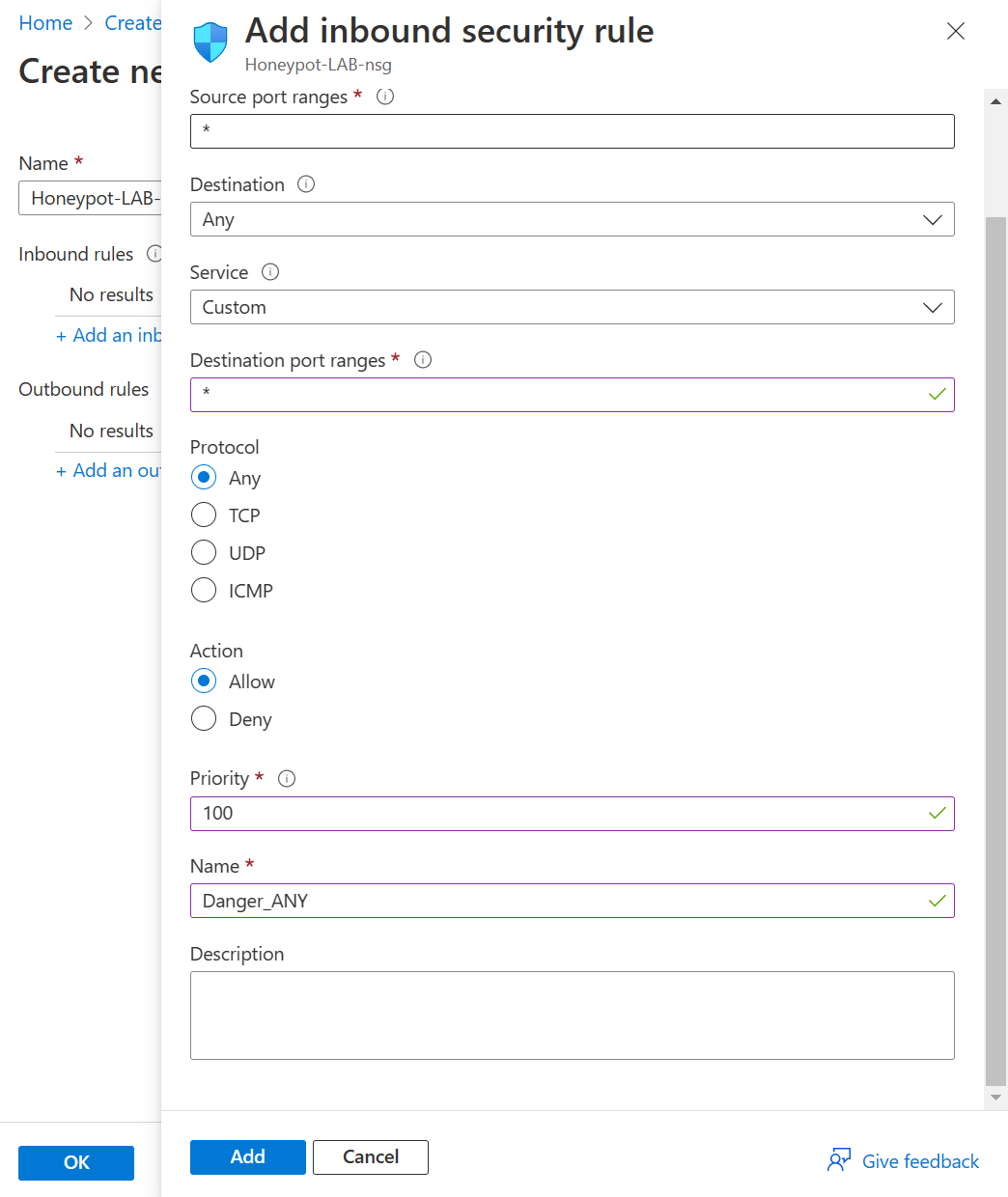Click the Give feedback people icon
The image size is (1008, 1197).
(x=839, y=1160)
